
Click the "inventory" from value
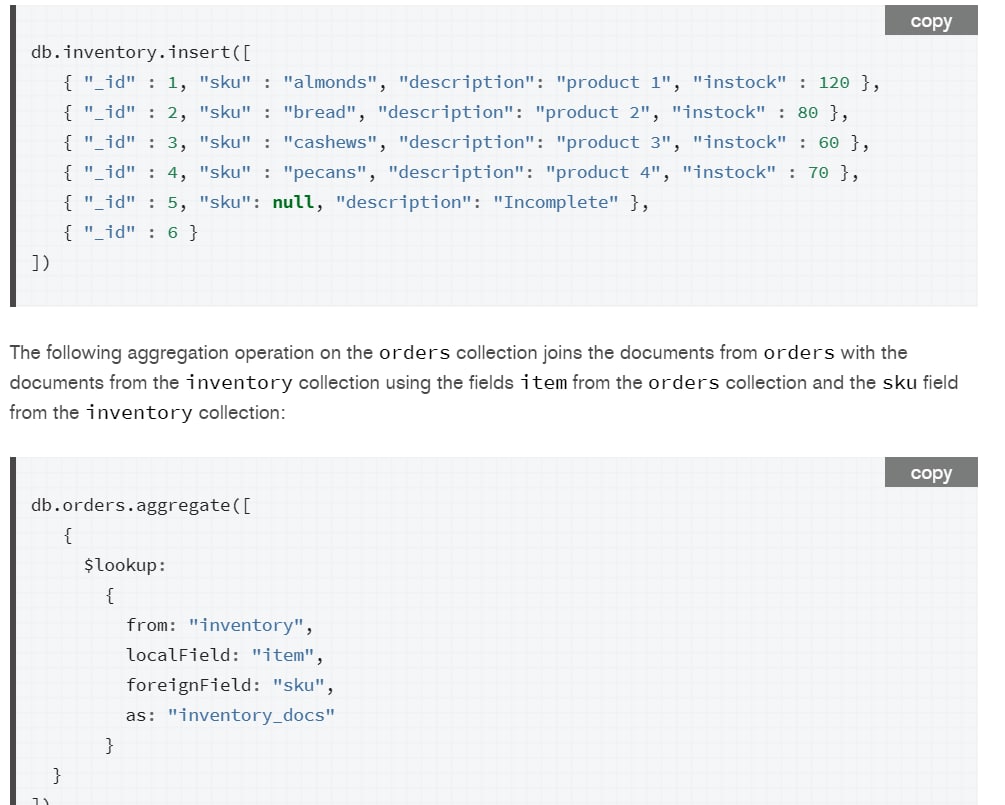[246, 625]
